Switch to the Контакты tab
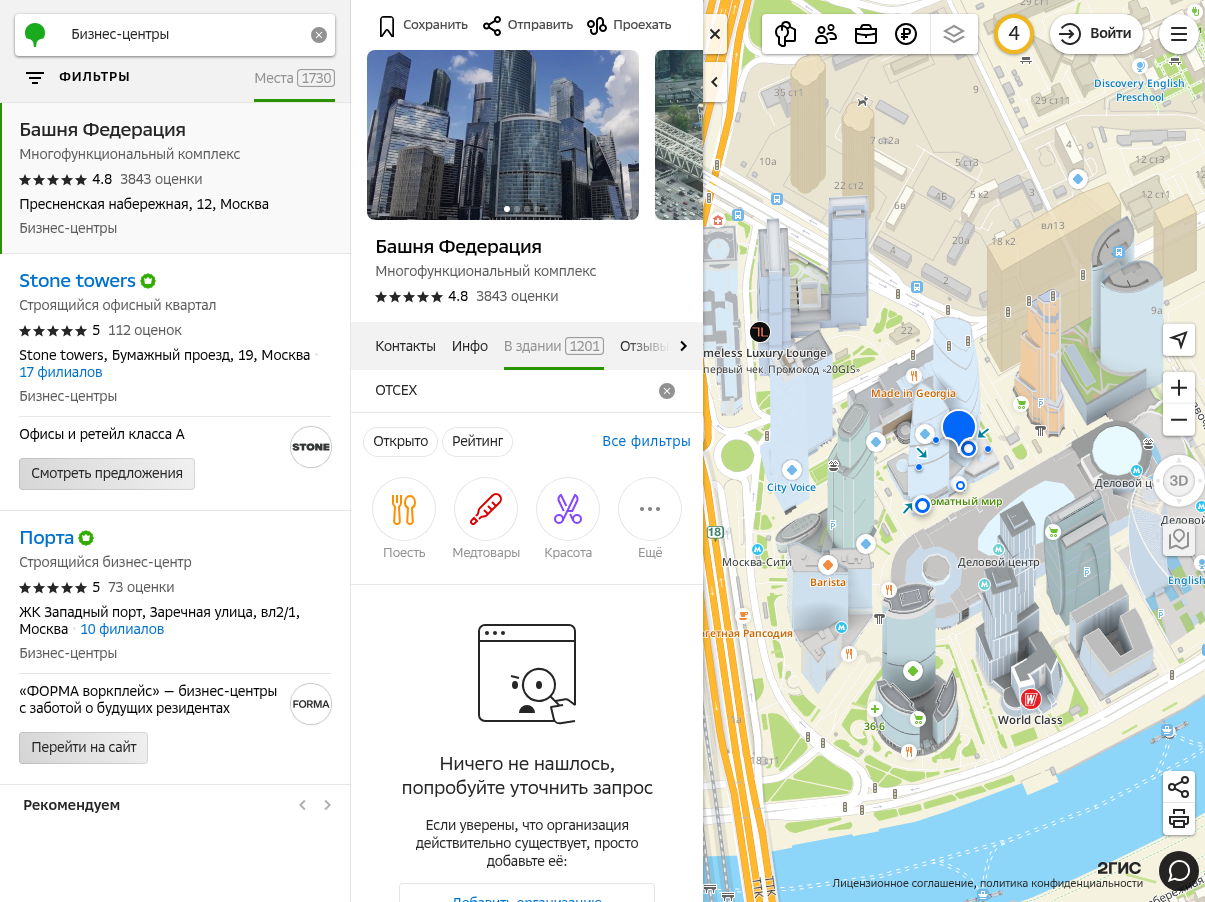The width and height of the screenshot is (1205, 902). click(x=405, y=346)
